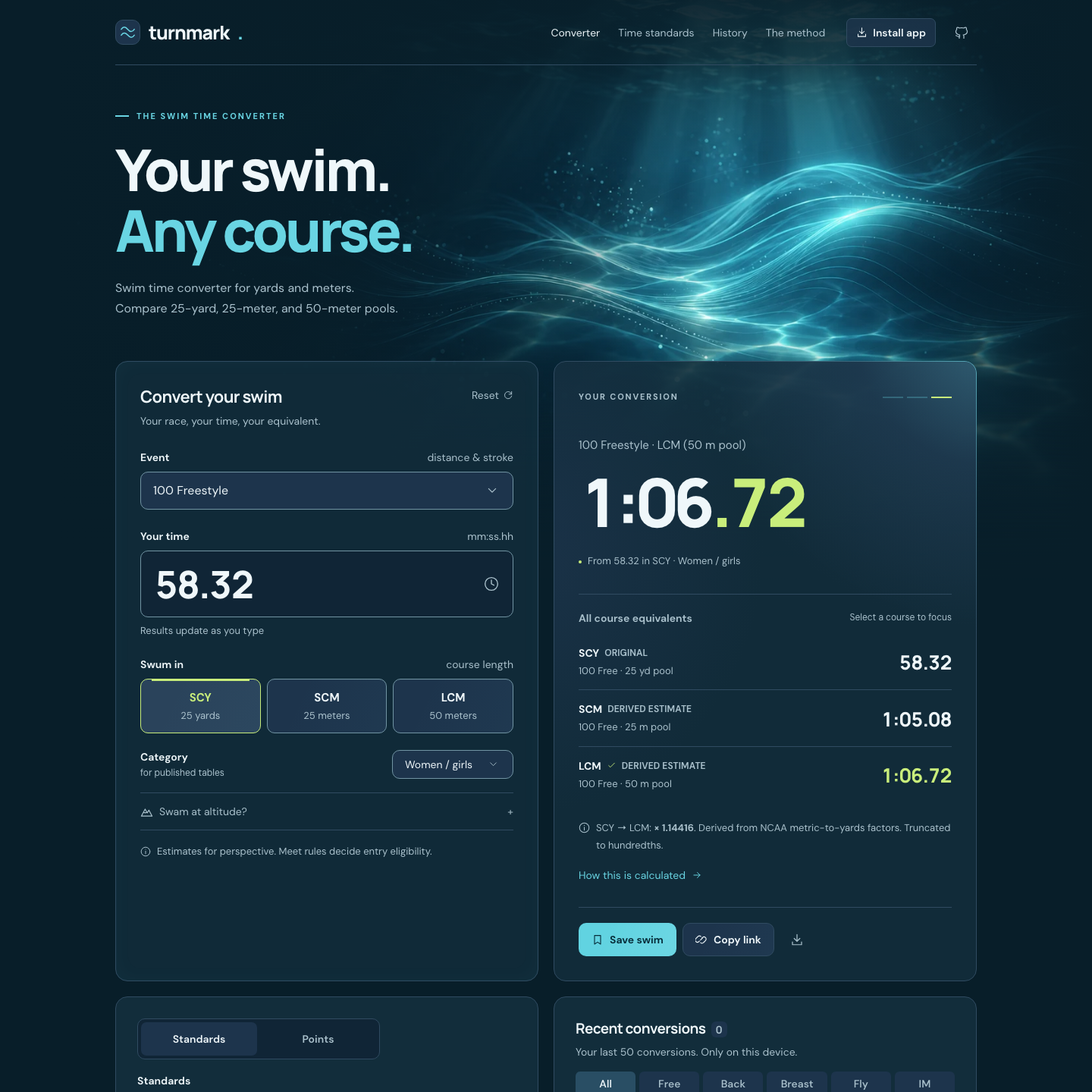
Task: Focus the SCM derived estimate 1:05.08 row
Action: click(765, 718)
